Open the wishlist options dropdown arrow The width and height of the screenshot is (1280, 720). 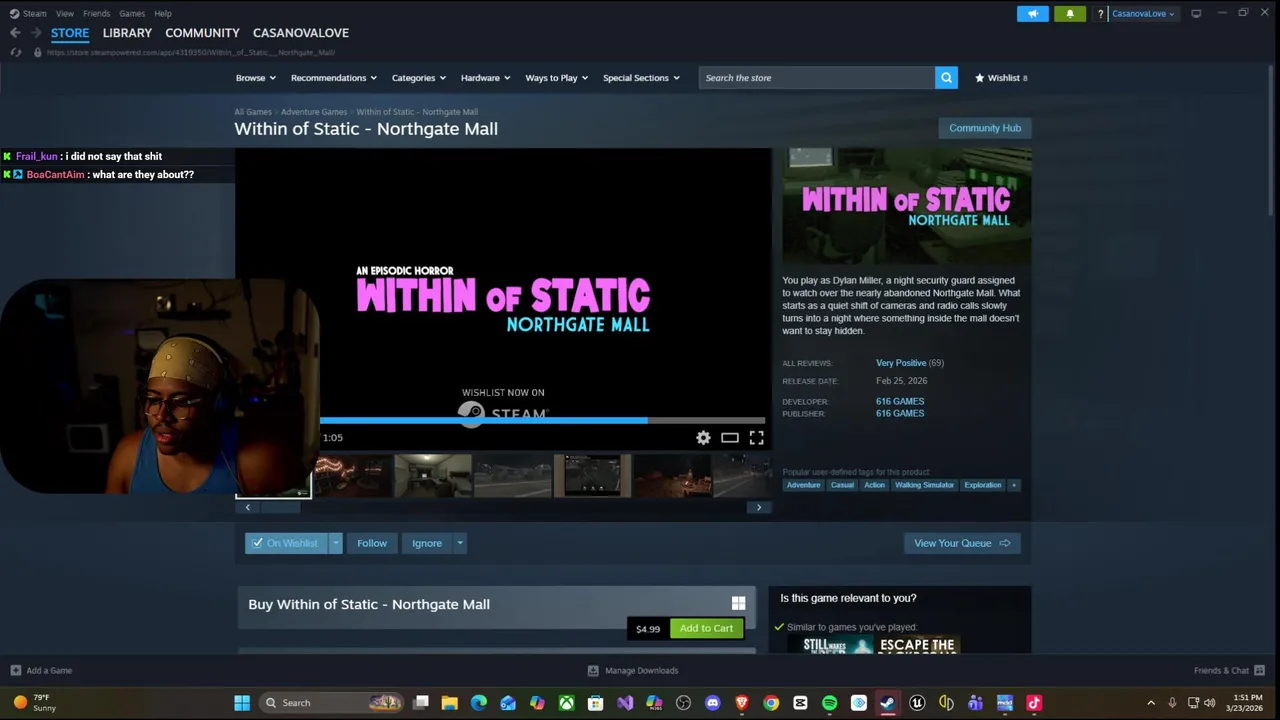click(x=335, y=543)
